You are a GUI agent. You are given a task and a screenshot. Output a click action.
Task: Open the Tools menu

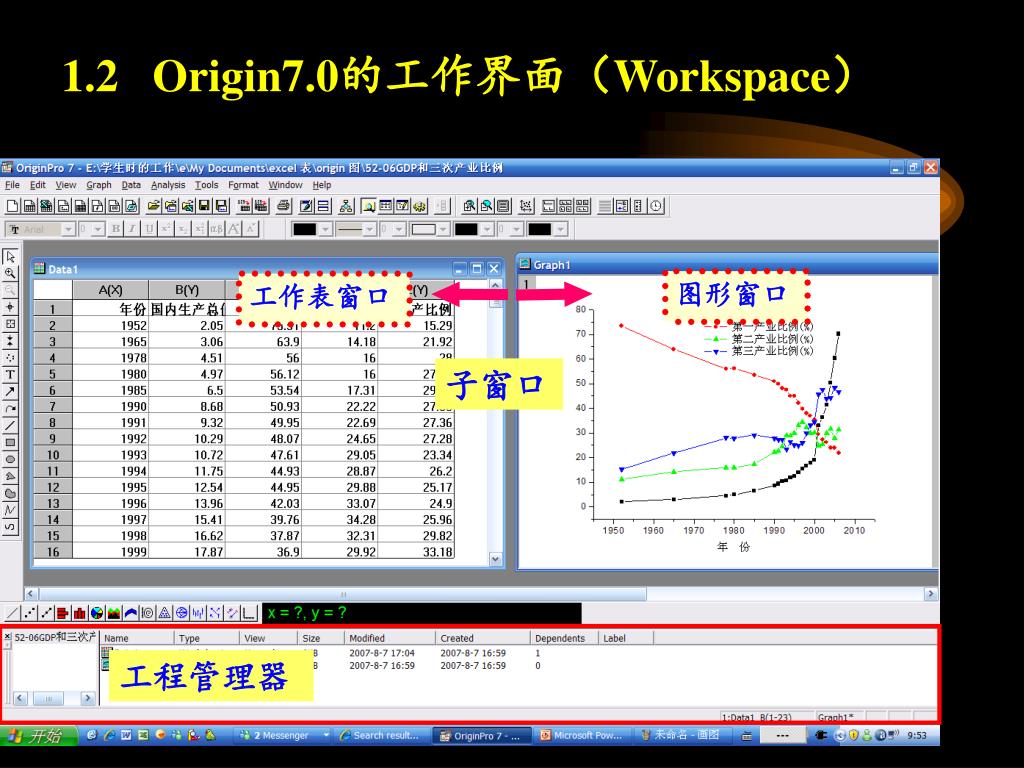[x=206, y=185]
